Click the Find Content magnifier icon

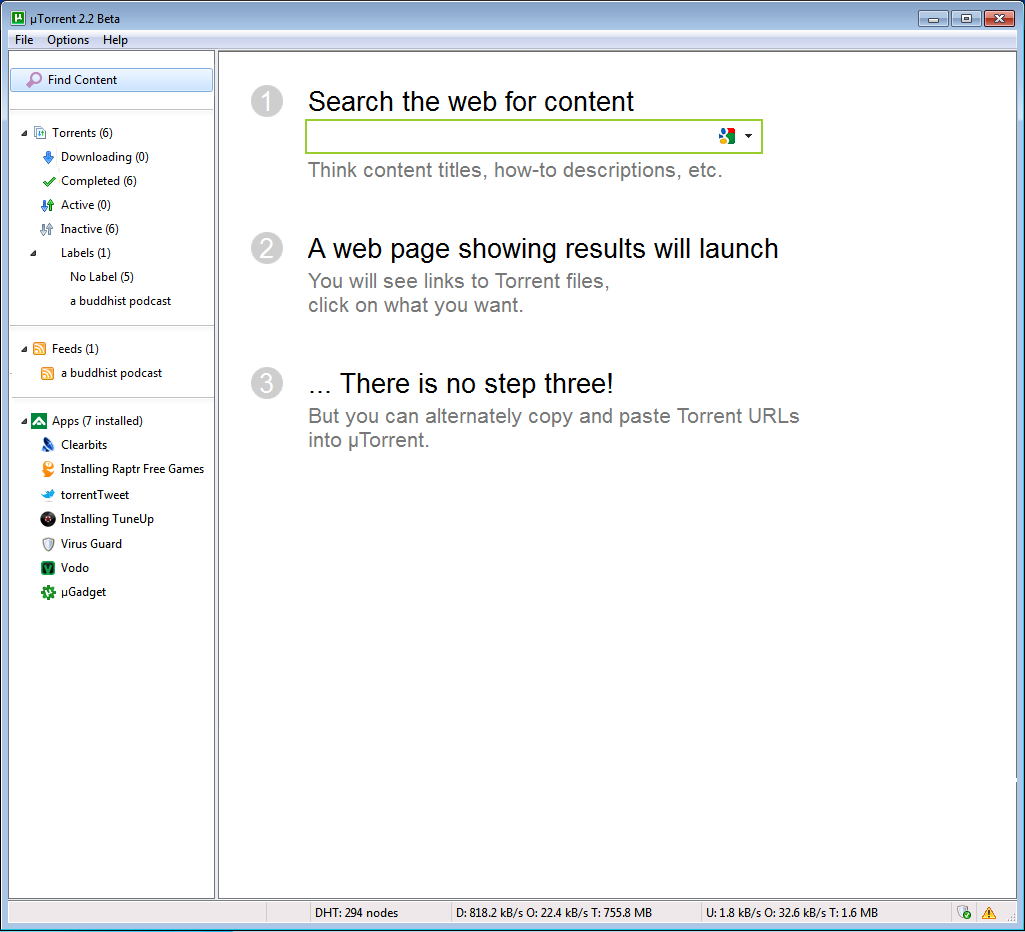click(33, 80)
